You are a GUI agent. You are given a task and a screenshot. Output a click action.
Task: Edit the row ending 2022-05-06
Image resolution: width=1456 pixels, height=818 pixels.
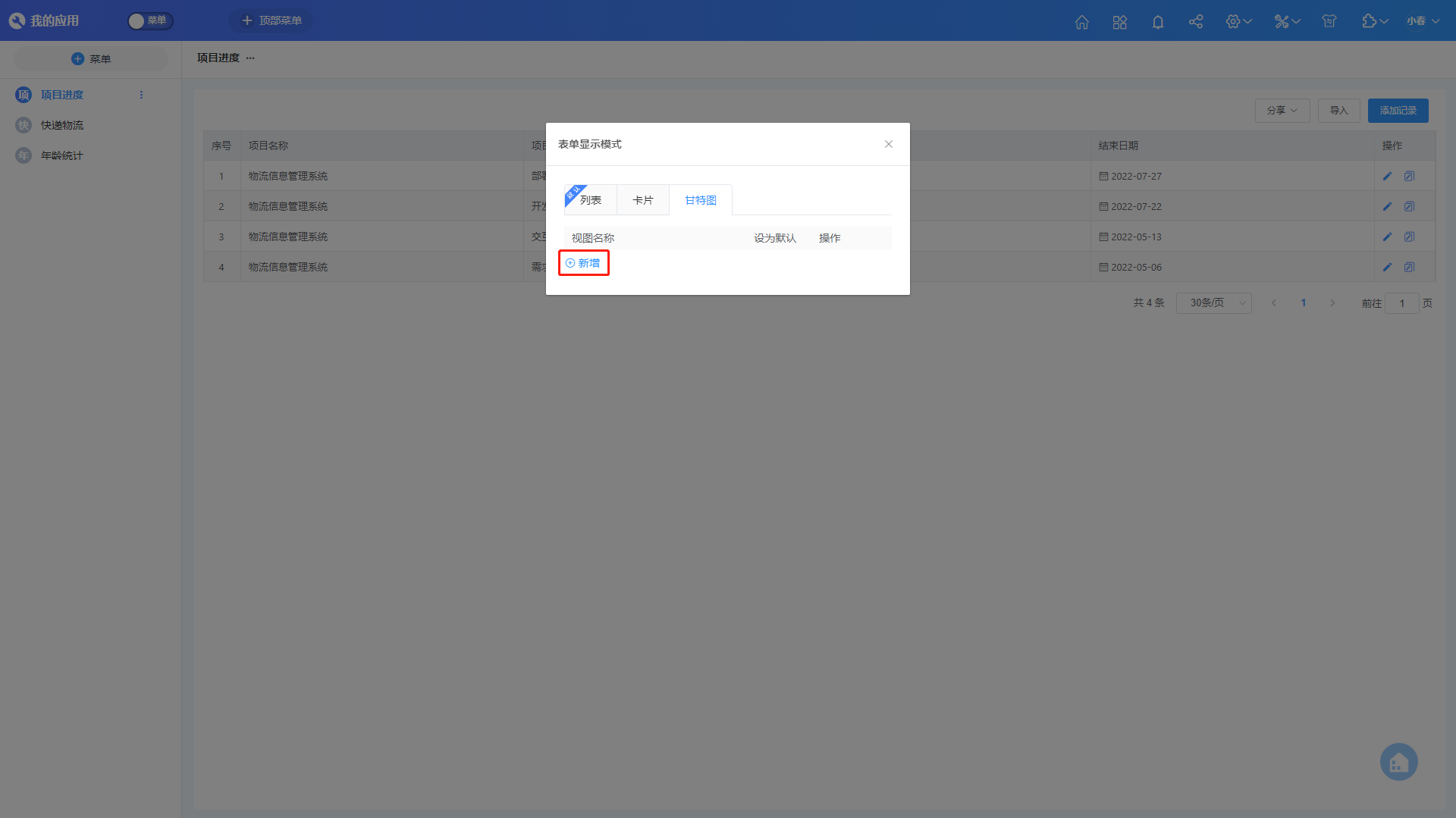[x=1387, y=267]
